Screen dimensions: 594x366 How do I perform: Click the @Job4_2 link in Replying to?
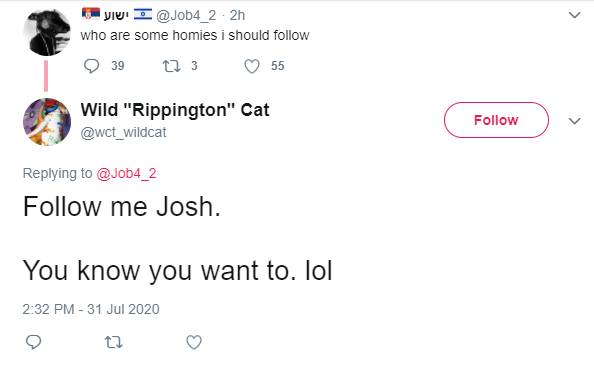tap(126, 174)
